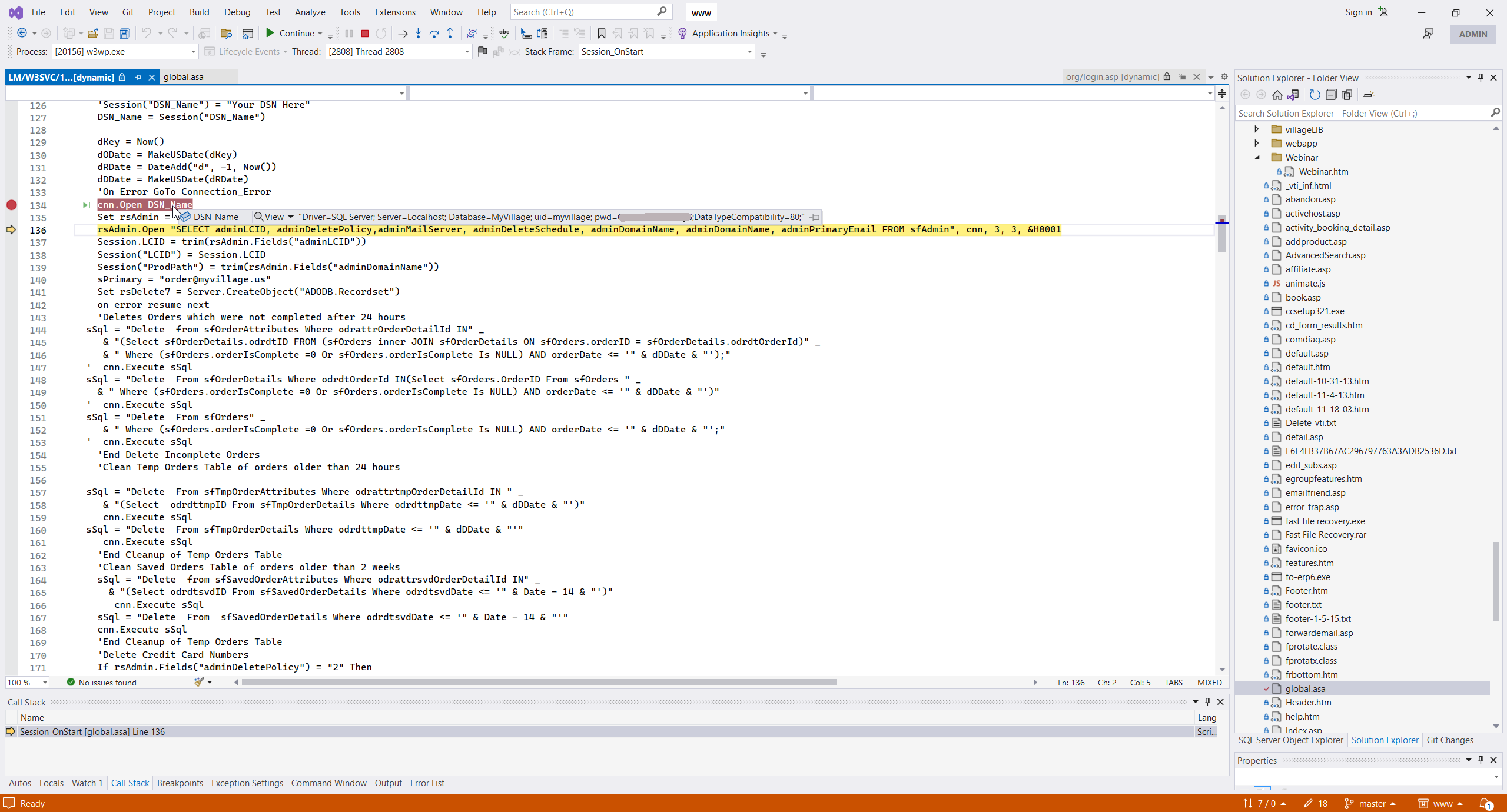Click Solution Explorer Home icon
1507x812 pixels.
(x=1277, y=95)
